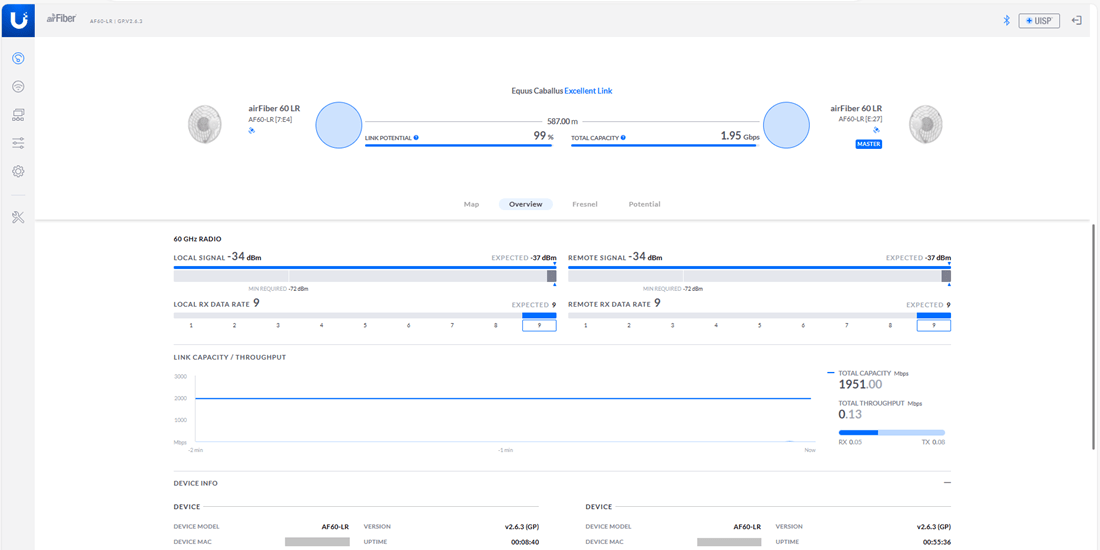Click the Link Potential info icon
Screen dimensions: 1100x550
click(x=416, y=138)
